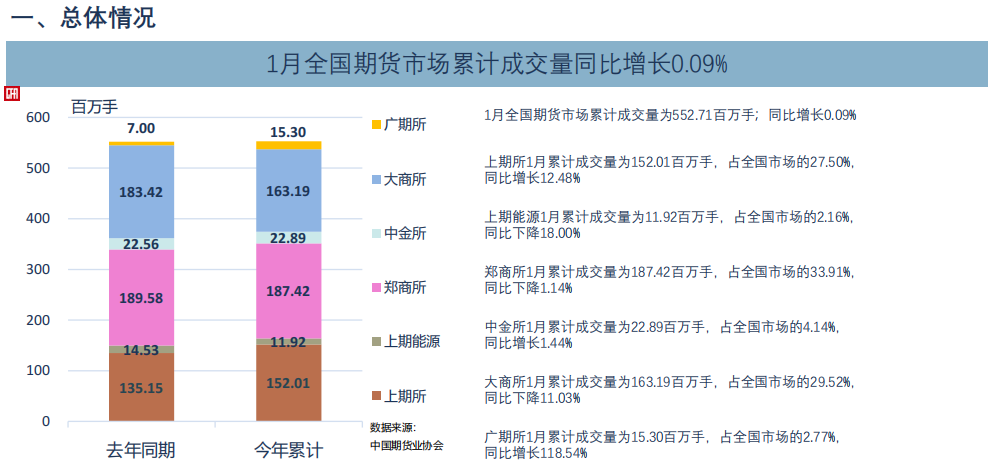The image size is (994, 469).
Task: Select the yellow 广期所 legend swatch
Action: pos(376,124)
